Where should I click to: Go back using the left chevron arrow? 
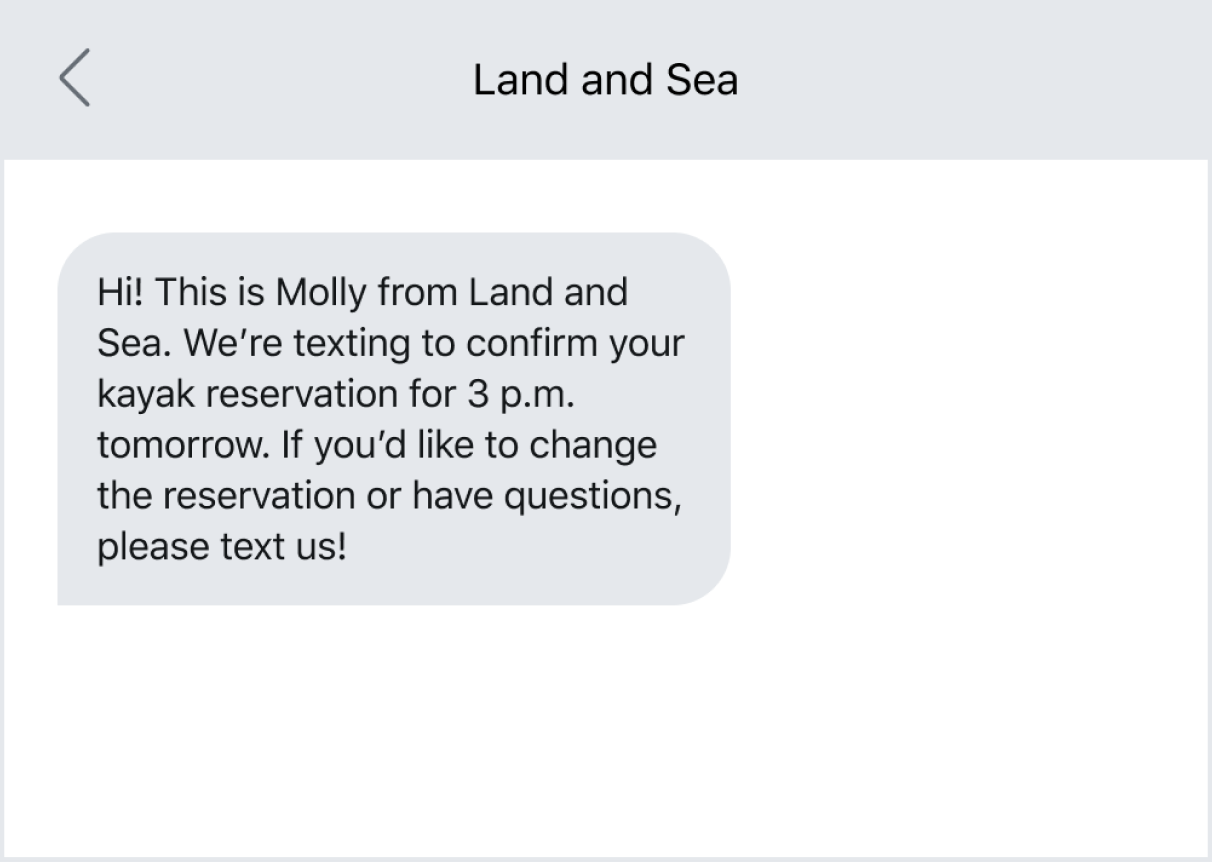(x=75, y=78)
